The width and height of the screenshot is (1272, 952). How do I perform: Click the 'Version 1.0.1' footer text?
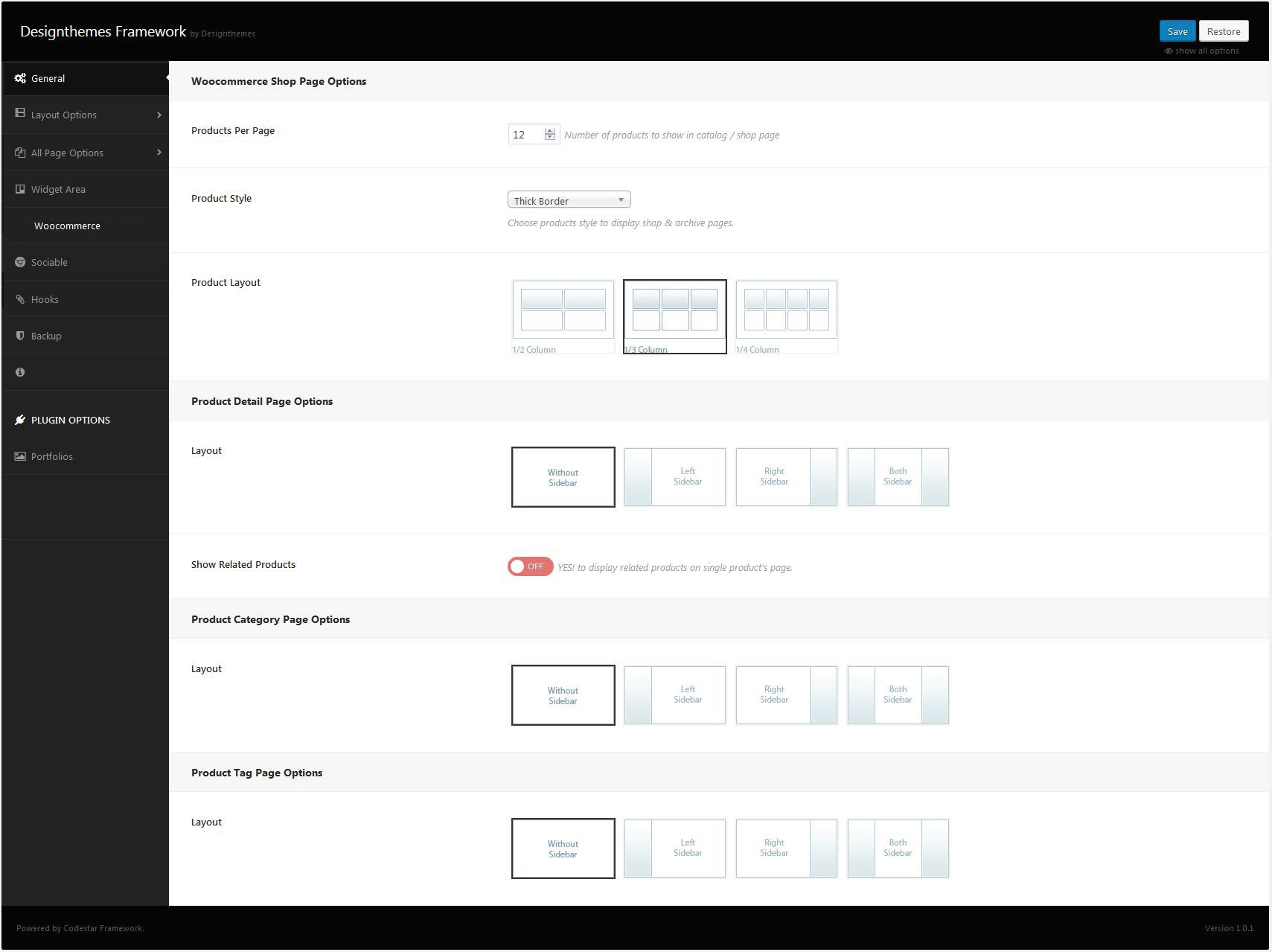click(x=1229, y=928)
